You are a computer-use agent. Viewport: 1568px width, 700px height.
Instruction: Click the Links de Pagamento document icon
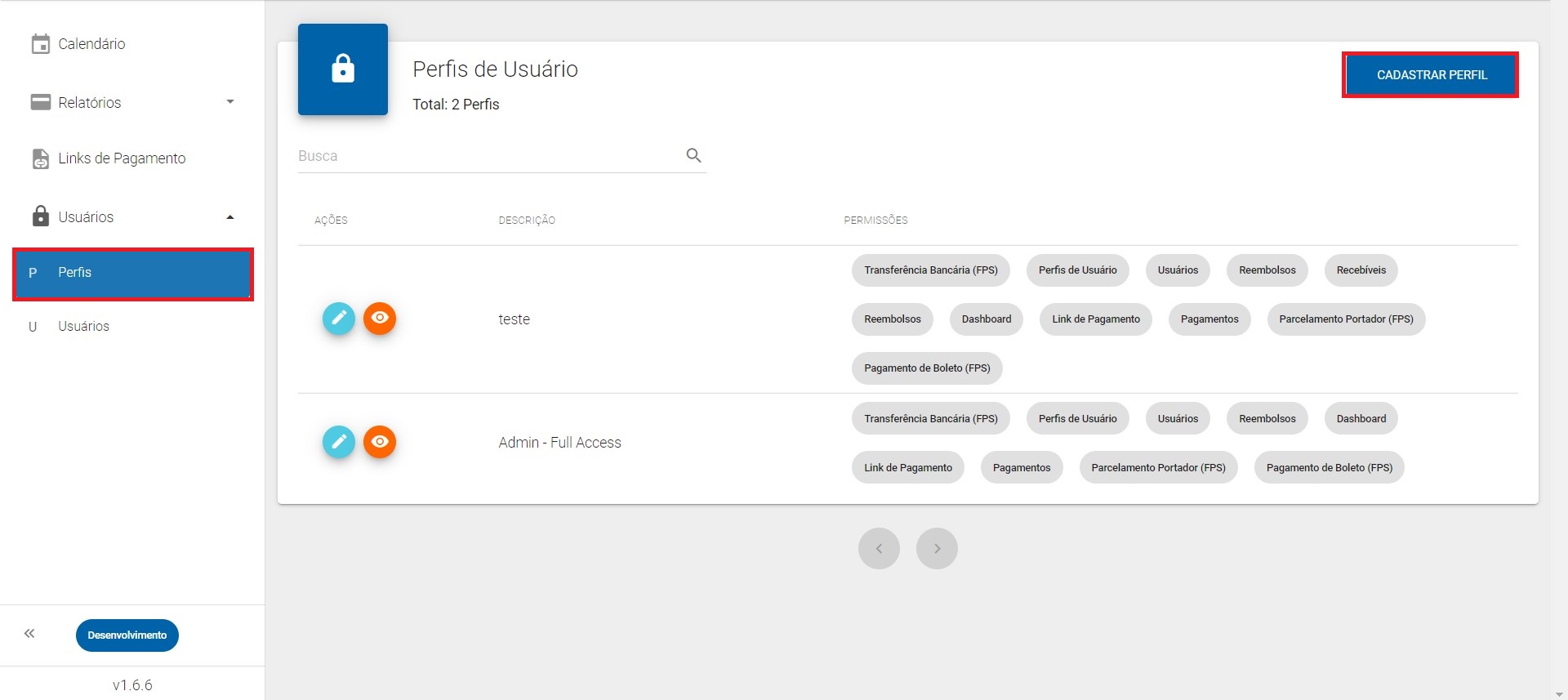tap(40, 158)
